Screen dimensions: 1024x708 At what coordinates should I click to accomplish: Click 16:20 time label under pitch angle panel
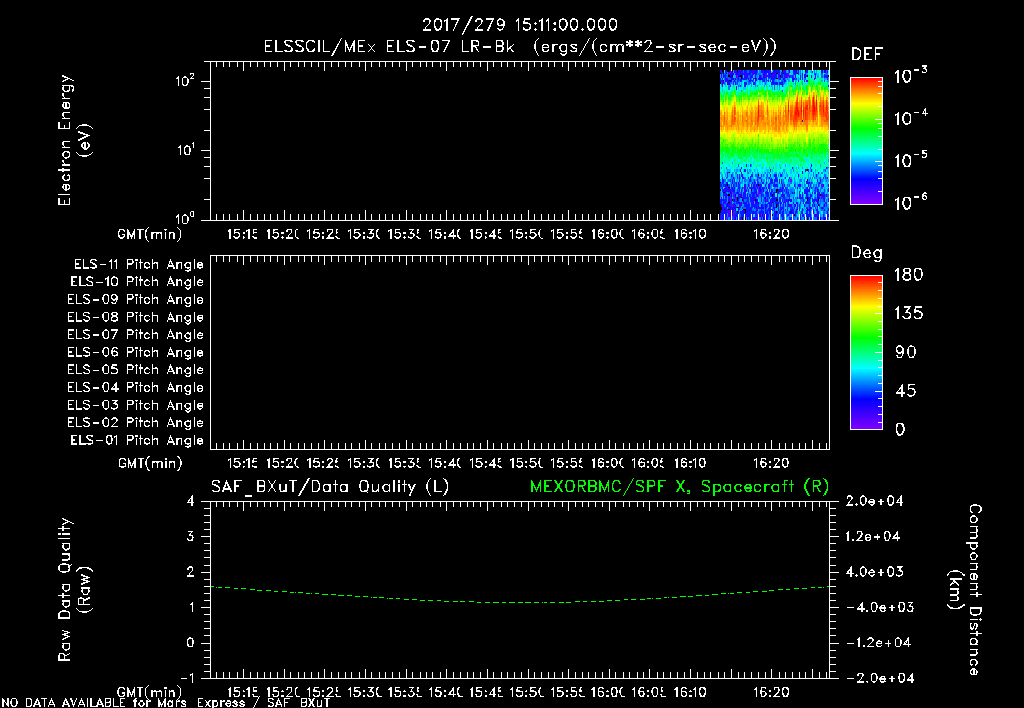[771, 463]
